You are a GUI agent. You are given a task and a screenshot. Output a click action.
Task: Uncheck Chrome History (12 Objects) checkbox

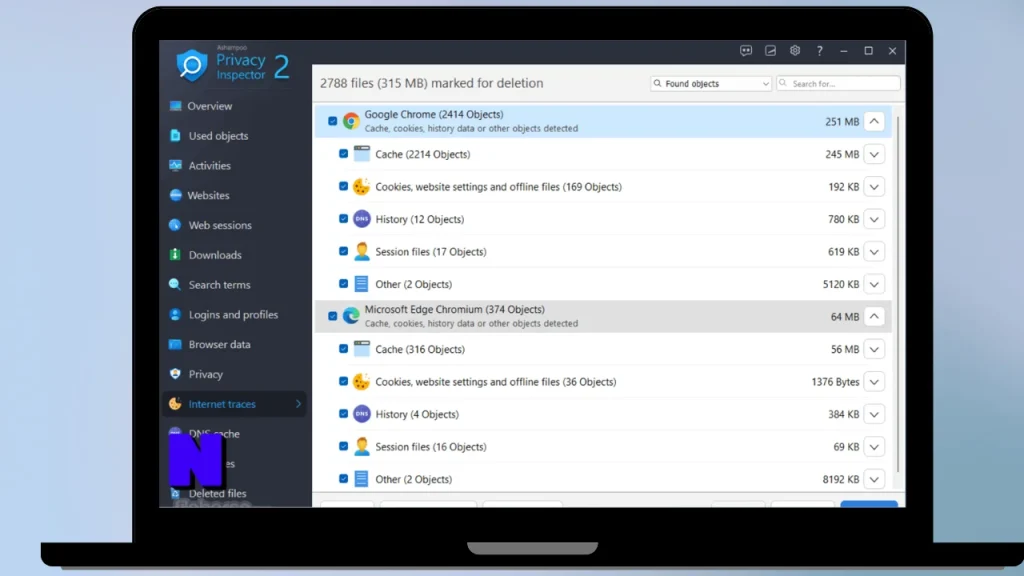coord(344,219)
